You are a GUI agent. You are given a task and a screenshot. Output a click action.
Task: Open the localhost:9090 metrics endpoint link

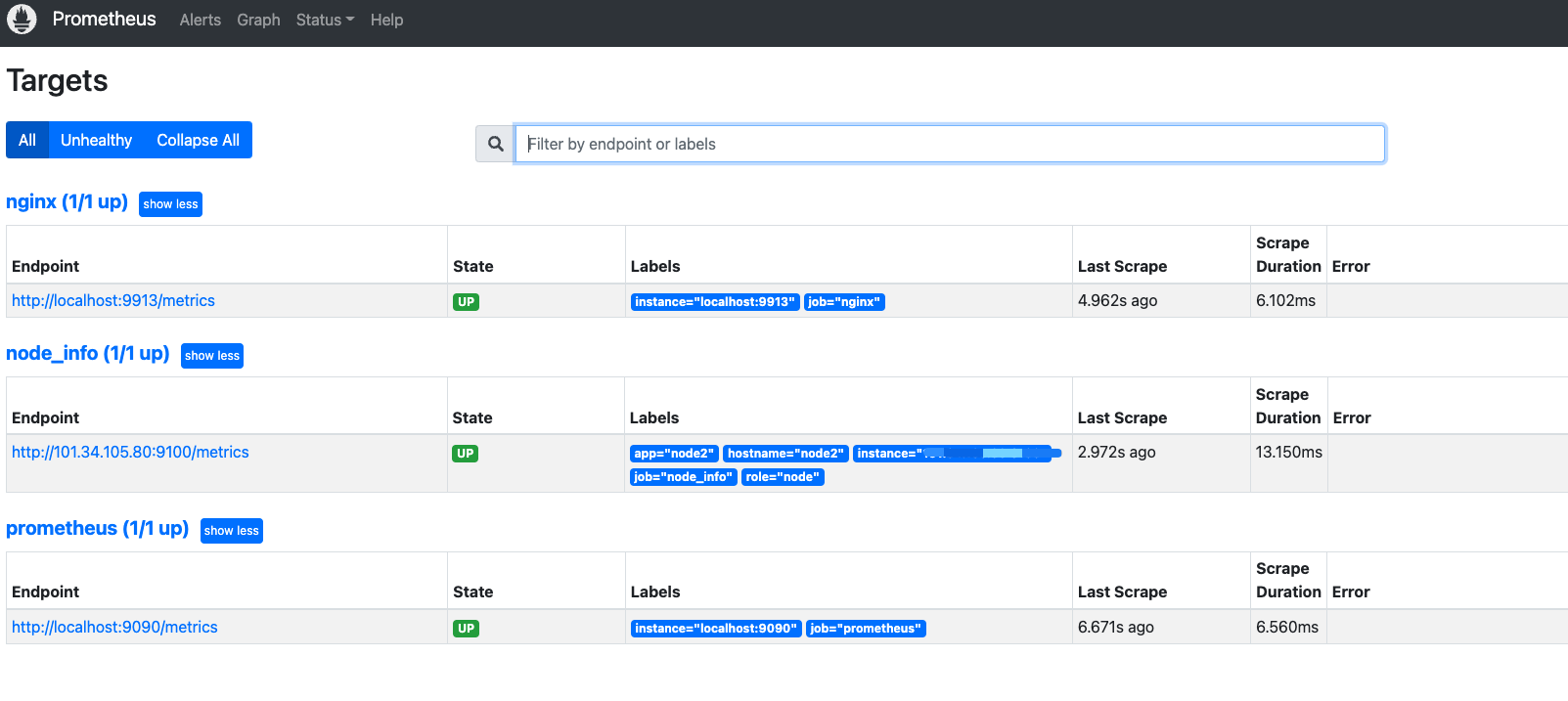click(x=114, y=628)
